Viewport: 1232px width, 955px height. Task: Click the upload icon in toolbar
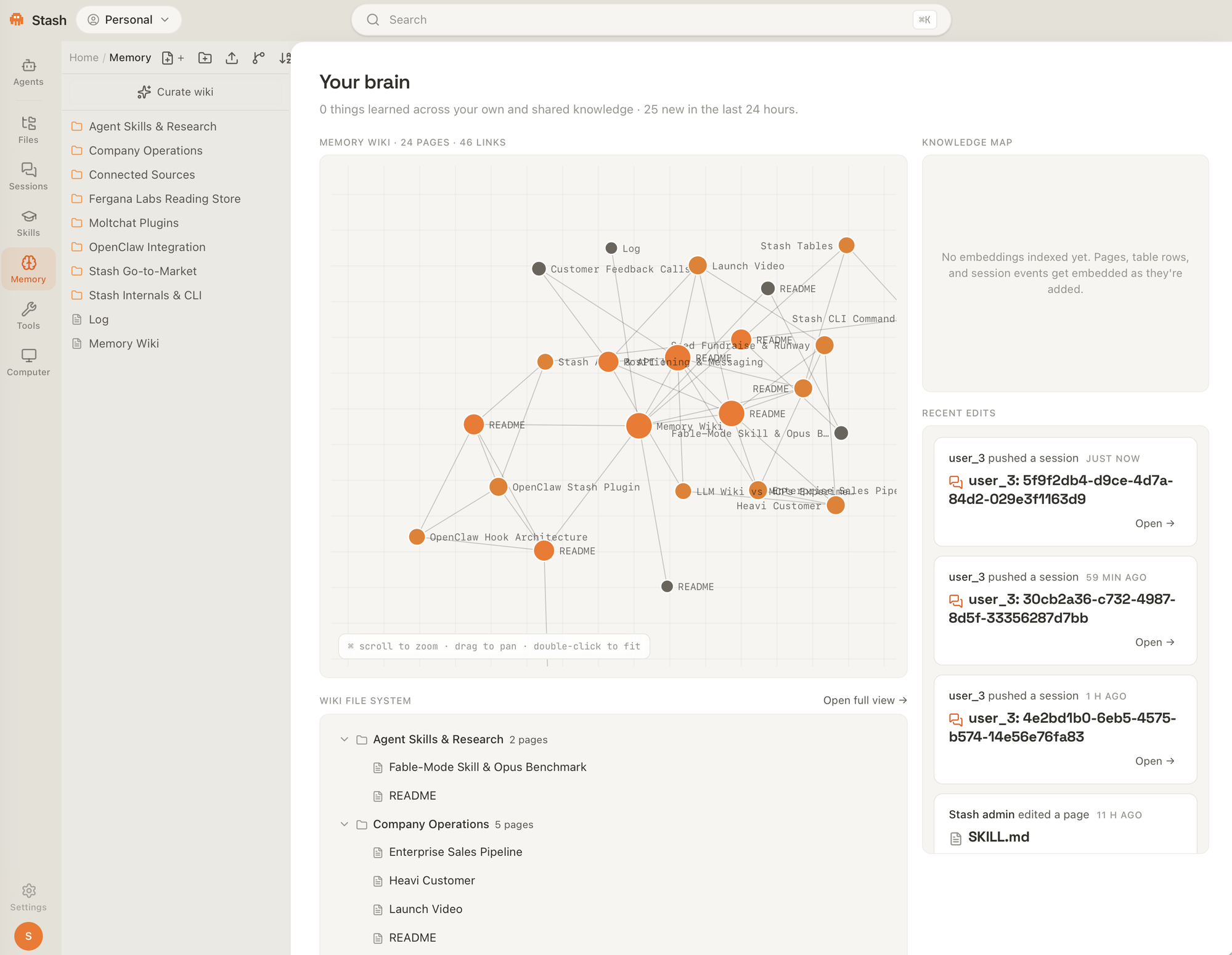coord(232,58)
